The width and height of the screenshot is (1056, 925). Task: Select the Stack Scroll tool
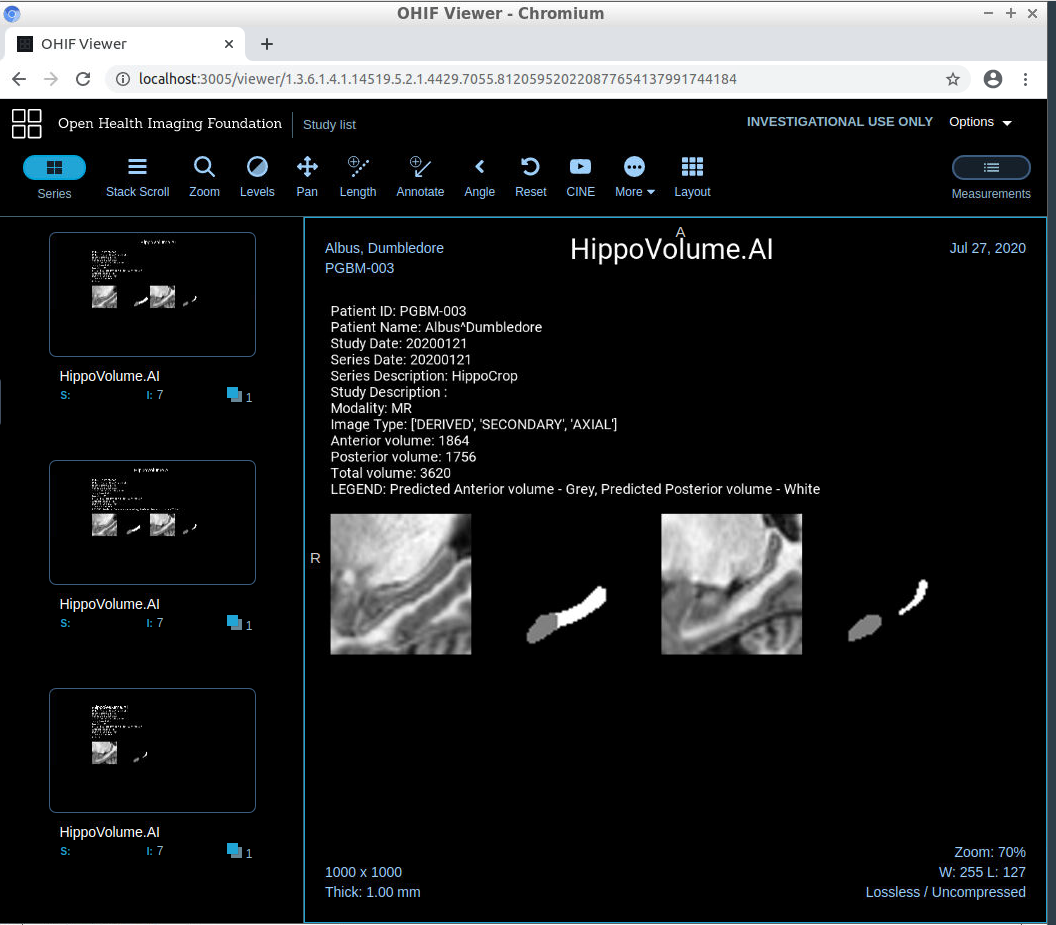pyautogui.click(x=137, y=177)
